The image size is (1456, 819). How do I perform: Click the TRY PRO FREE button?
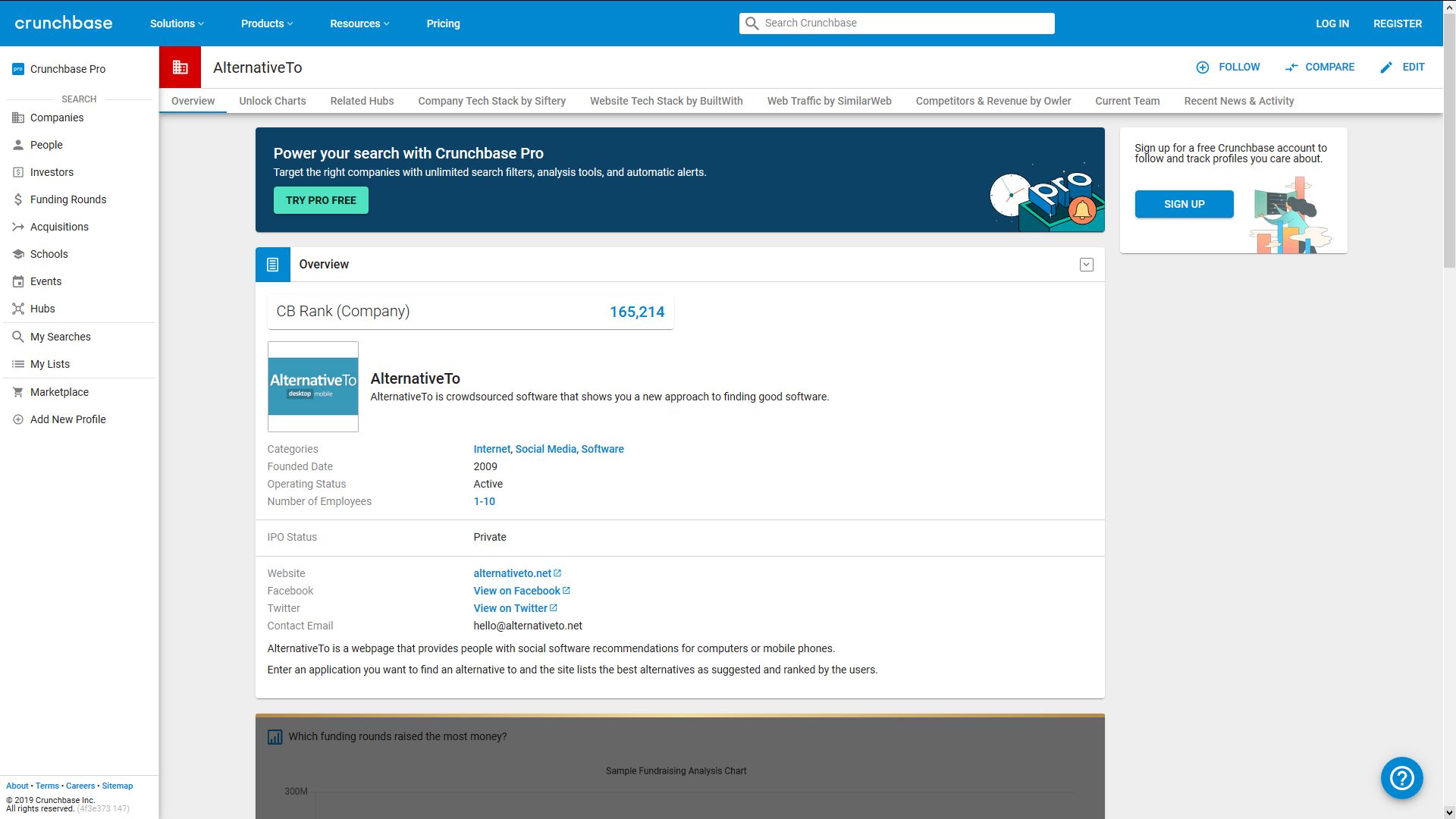[x=321, y=200]
